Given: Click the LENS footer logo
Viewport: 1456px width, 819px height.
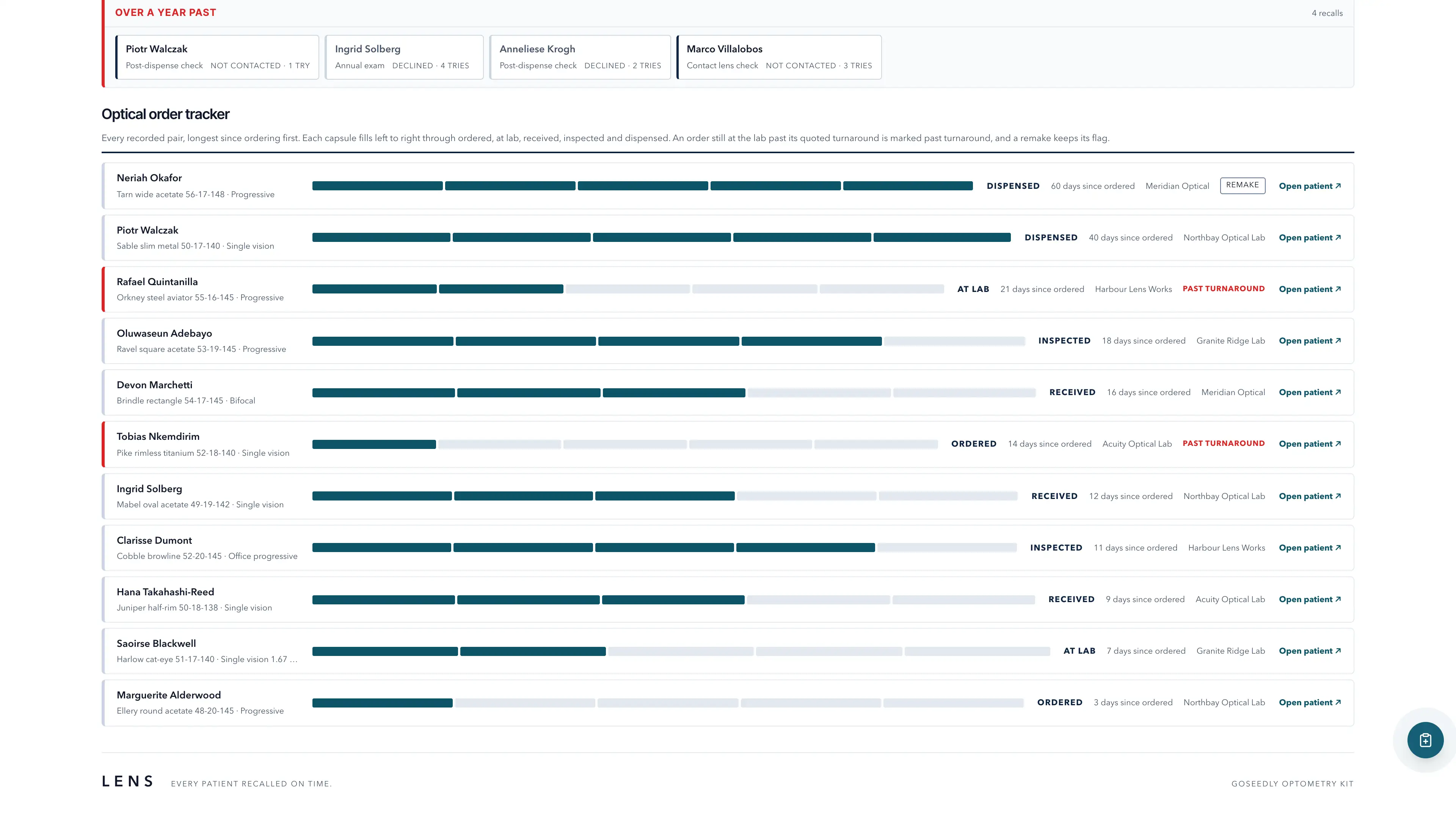Looking at the screenshot, I should 128,781.
